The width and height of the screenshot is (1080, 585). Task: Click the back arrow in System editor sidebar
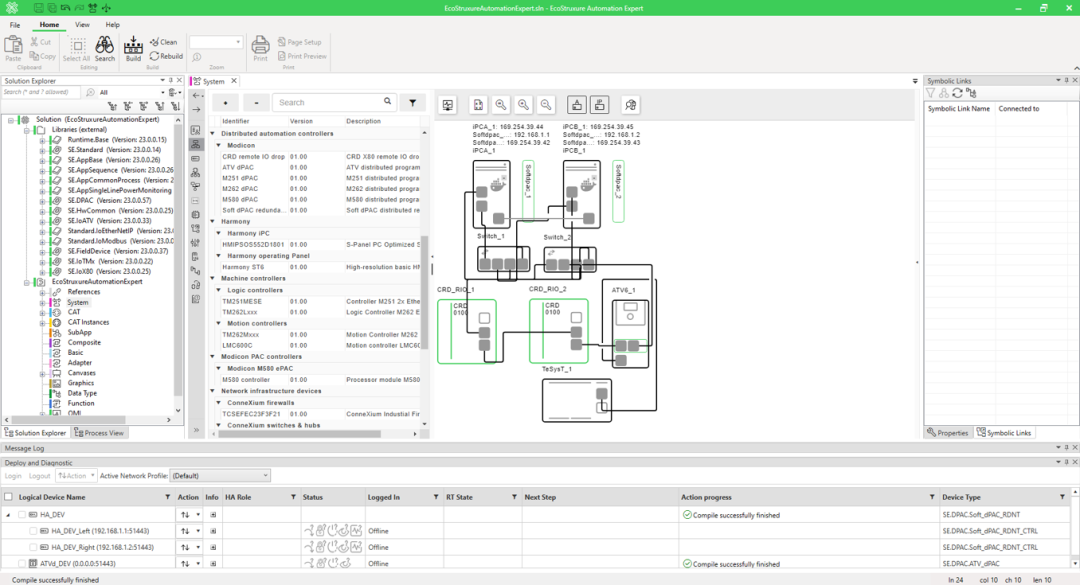tap(196, 95)
